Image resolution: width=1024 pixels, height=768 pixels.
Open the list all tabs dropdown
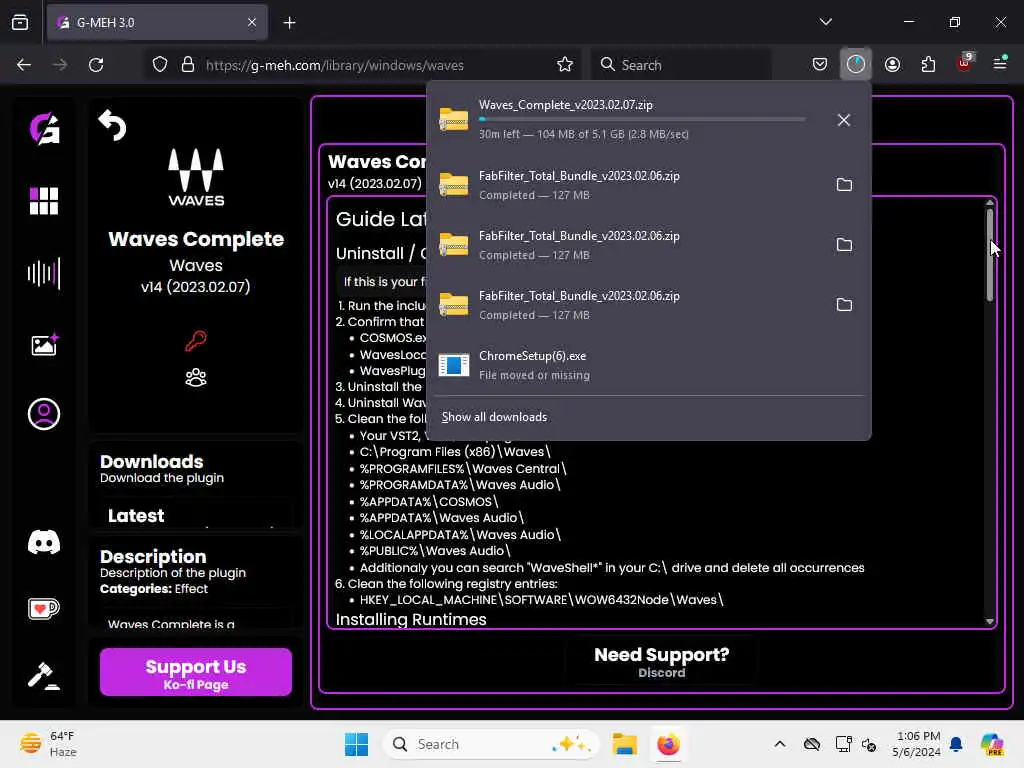(x=825, y=22)
